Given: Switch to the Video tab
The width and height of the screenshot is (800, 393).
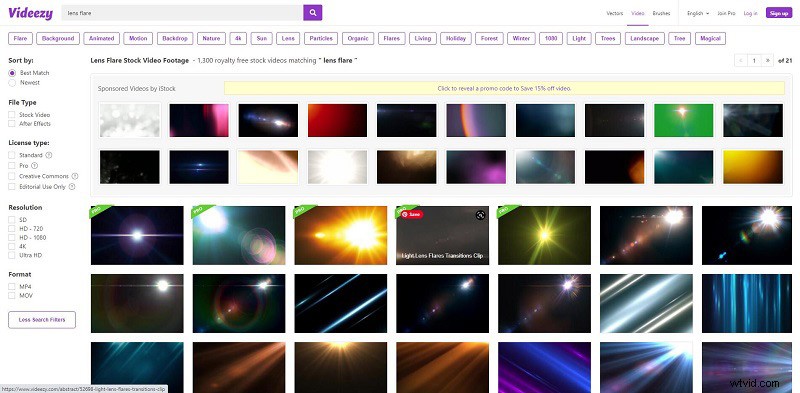Looking at the screenshot, I should (x=638, y=13).
